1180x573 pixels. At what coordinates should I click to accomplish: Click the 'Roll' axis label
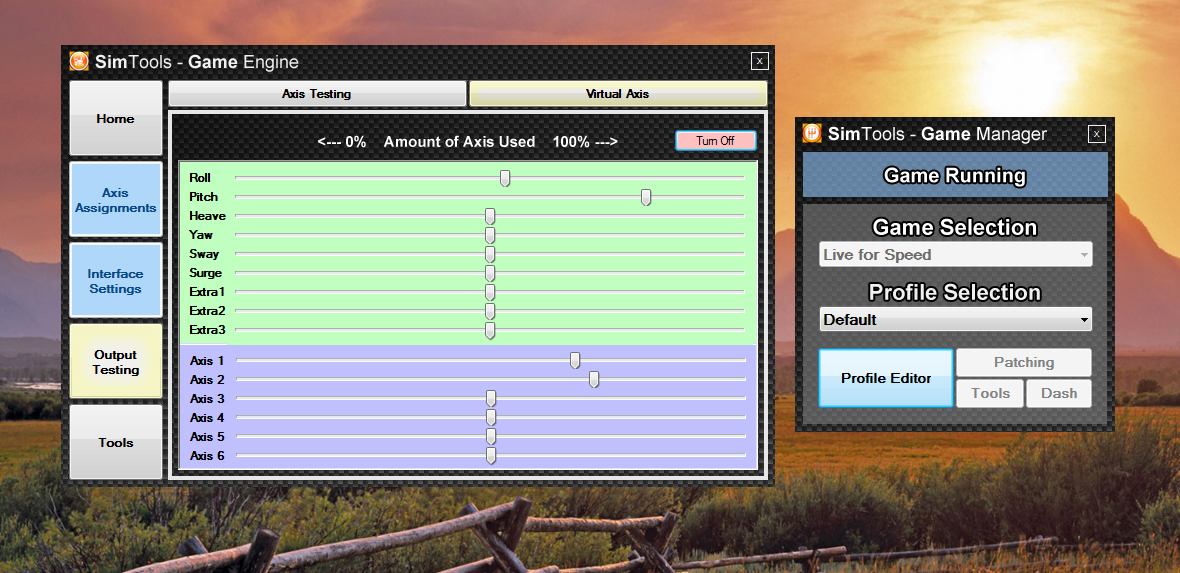(200, 178)
